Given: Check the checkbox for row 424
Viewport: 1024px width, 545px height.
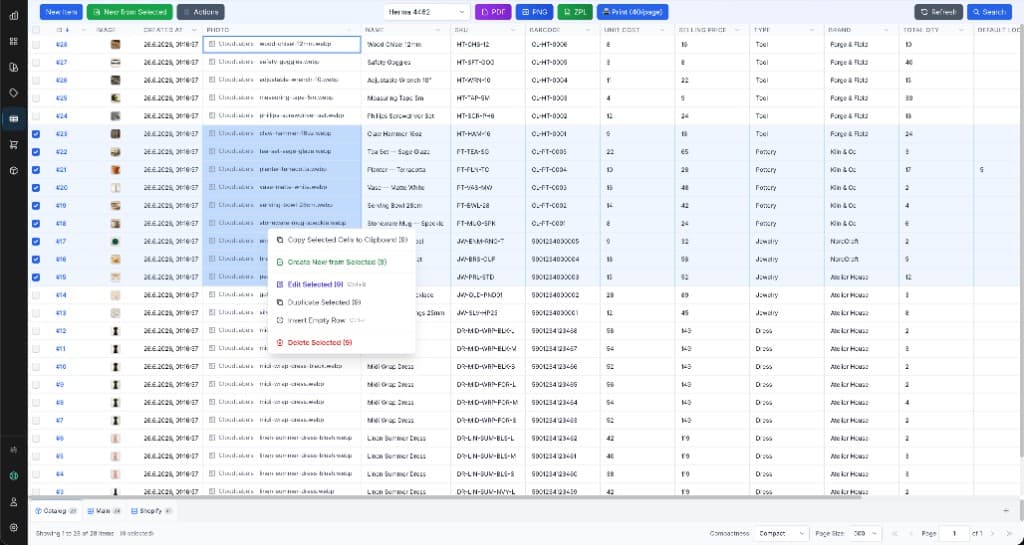Looking at the screenshot, I should [36, 116].
